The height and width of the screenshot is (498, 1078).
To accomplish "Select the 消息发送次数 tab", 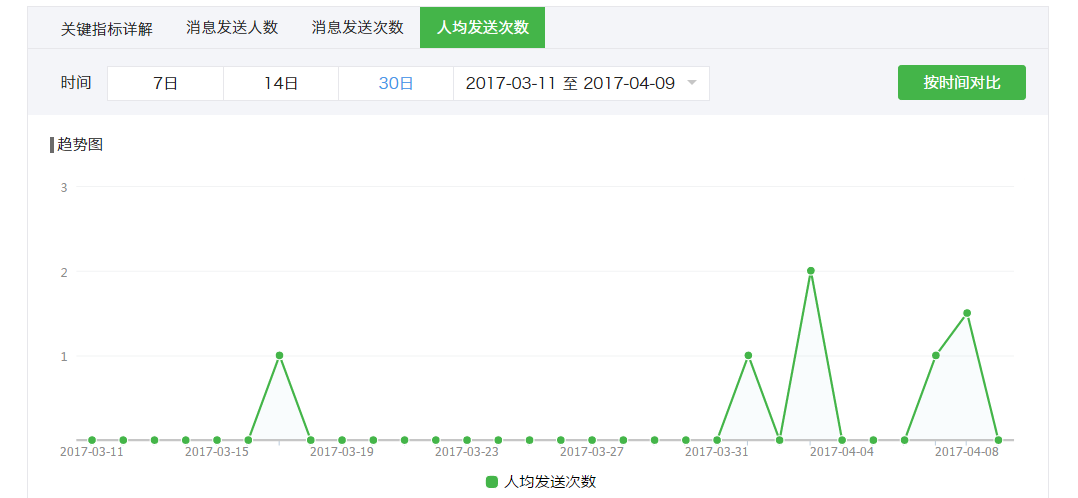I will click(357, 28).
